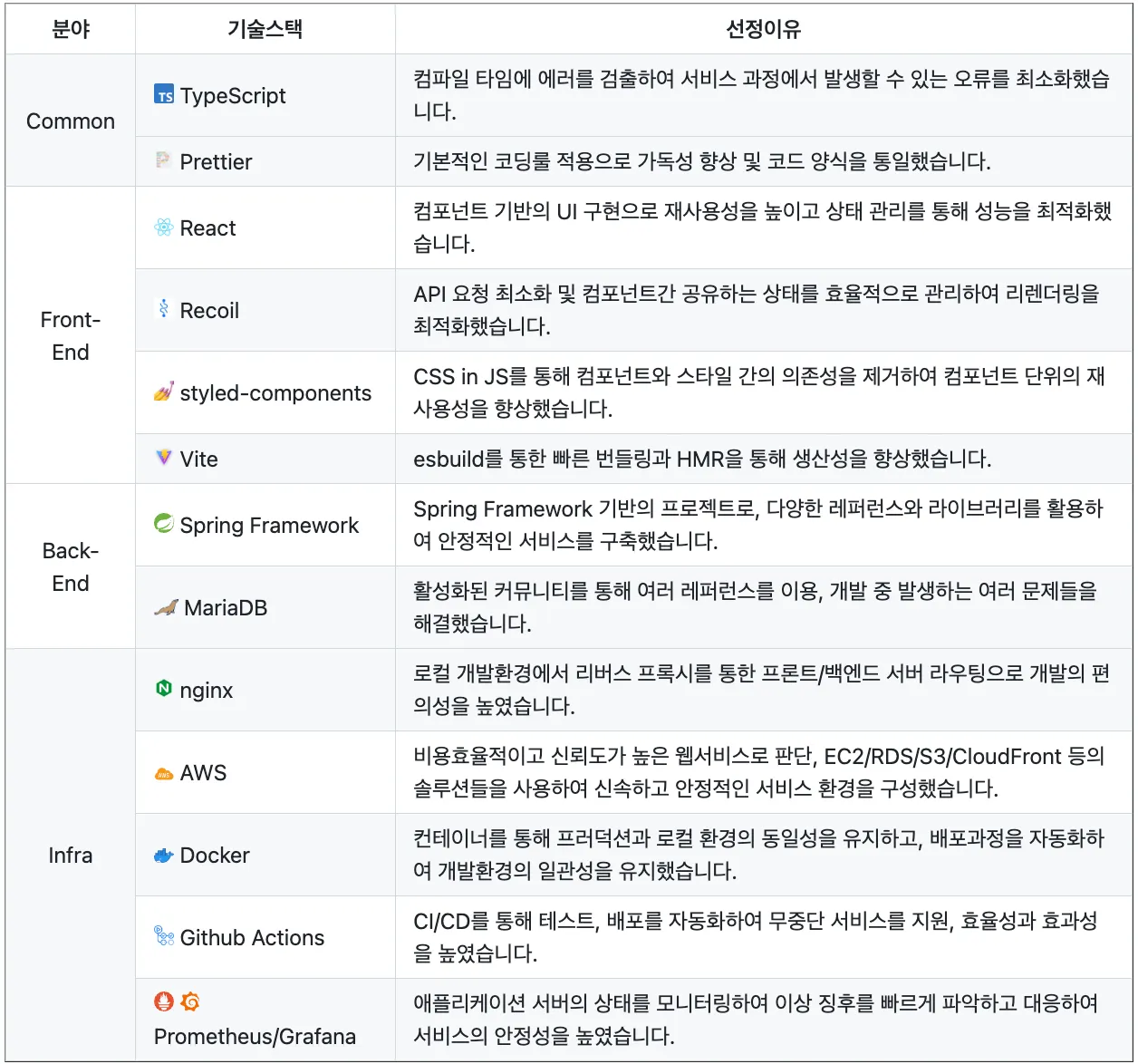The width and height of the screenshot is (1138, 1064).
Task: Select the Recoil label text
Action: click(209, 311)
